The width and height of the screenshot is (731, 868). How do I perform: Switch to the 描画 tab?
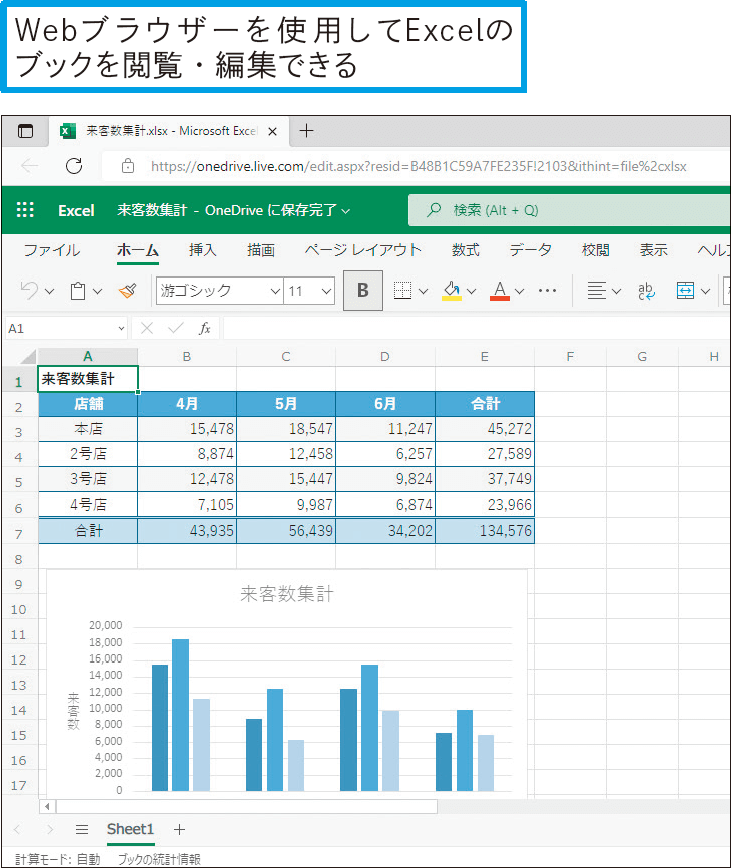point(261,250)
